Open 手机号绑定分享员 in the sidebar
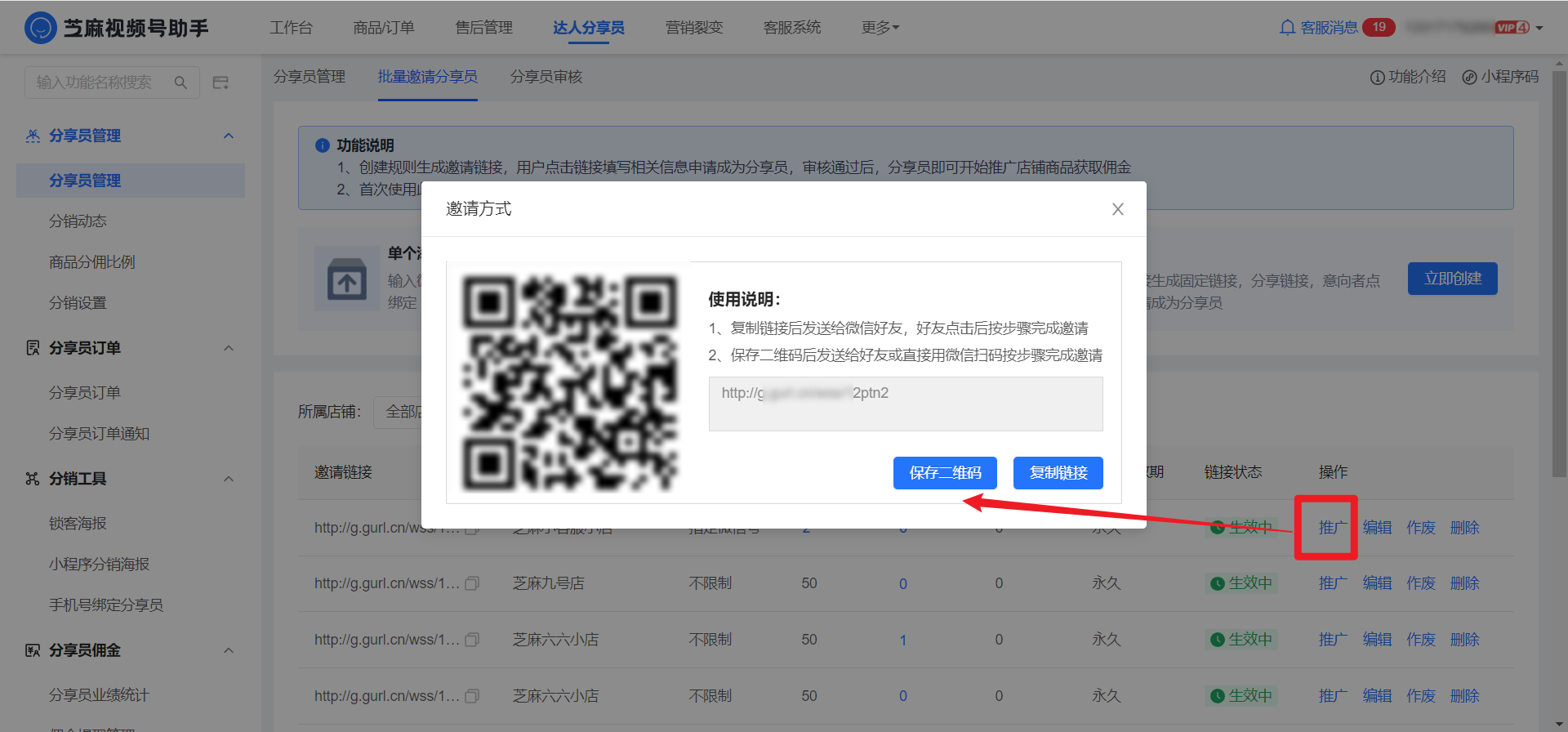The width and height of the screenshot is (1568, 732). pos(106,605)
